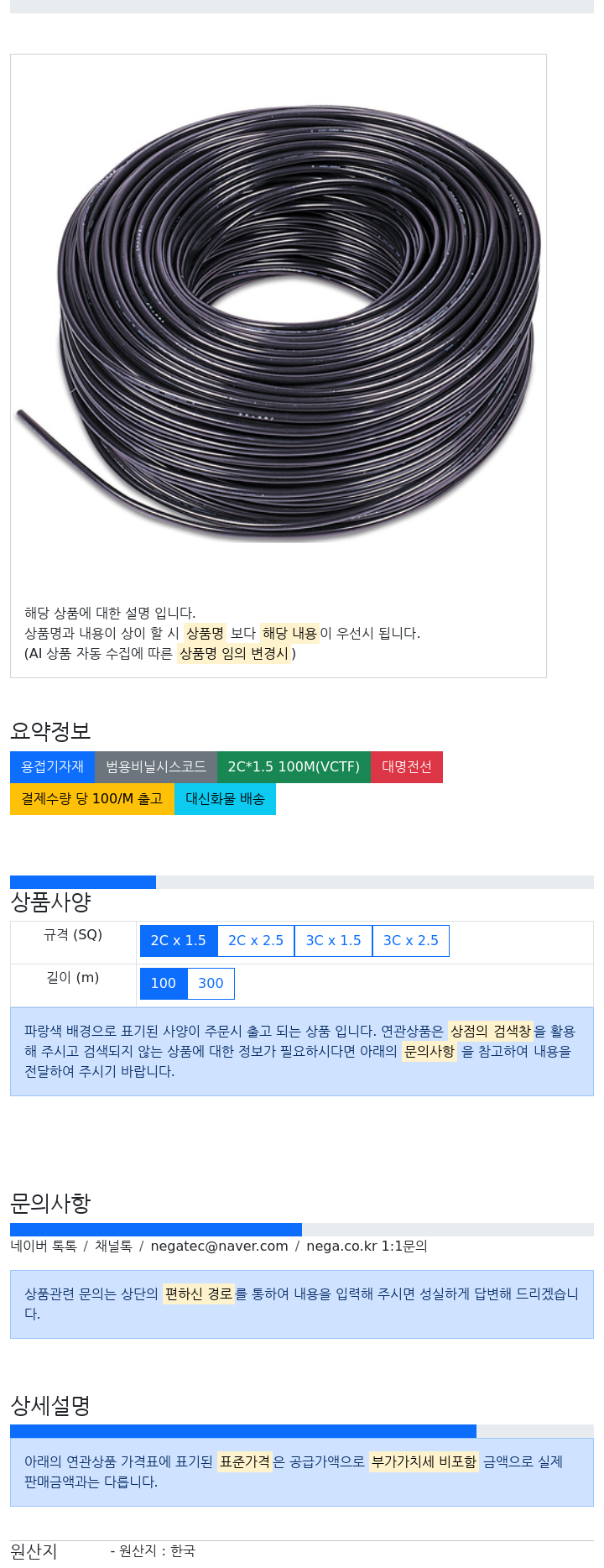
Task: Select the 2C x 1.5 spec option
Action: click(x=179, y=940)
